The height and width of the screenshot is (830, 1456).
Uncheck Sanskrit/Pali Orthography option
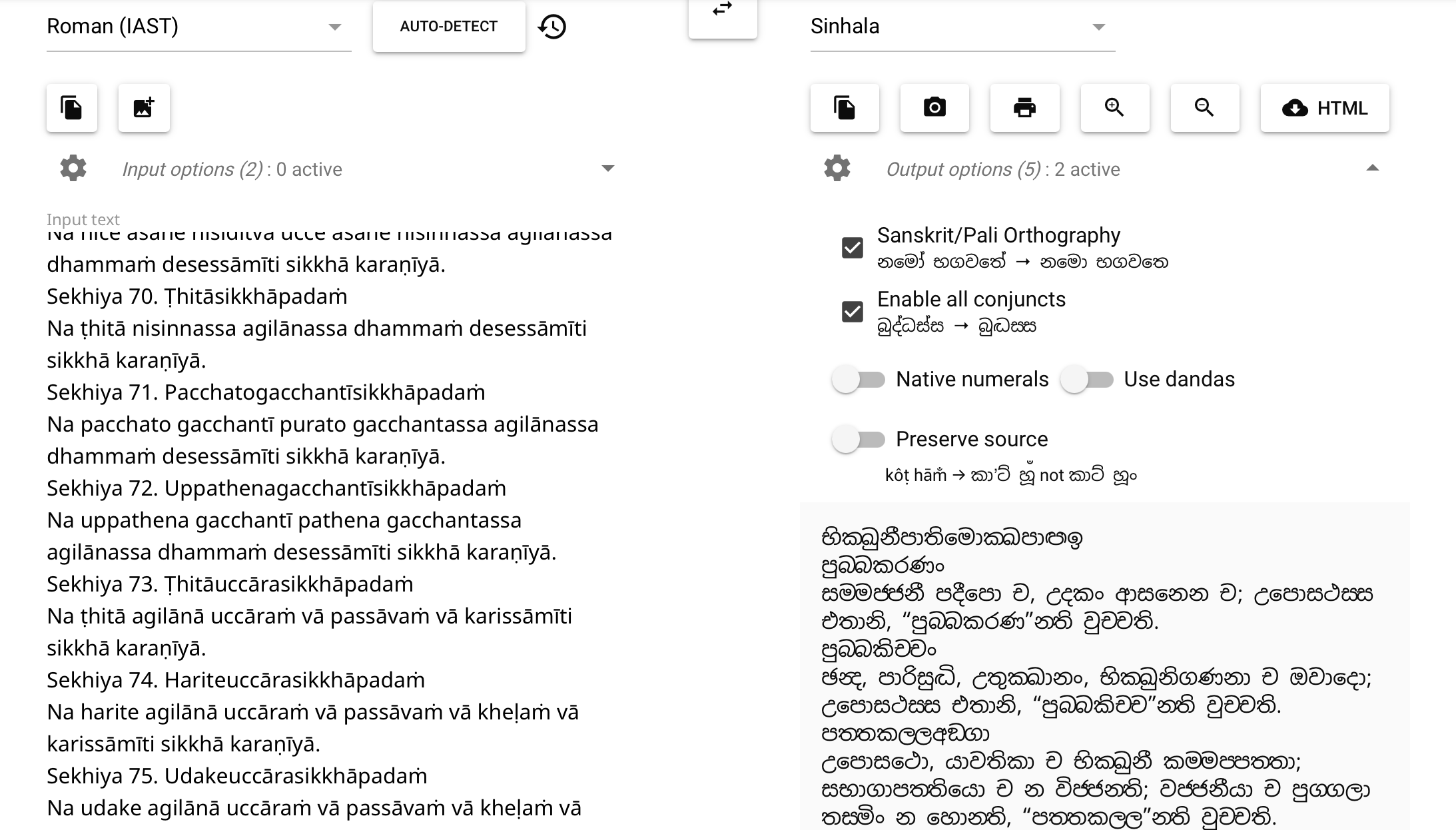[x=853, y=248]
